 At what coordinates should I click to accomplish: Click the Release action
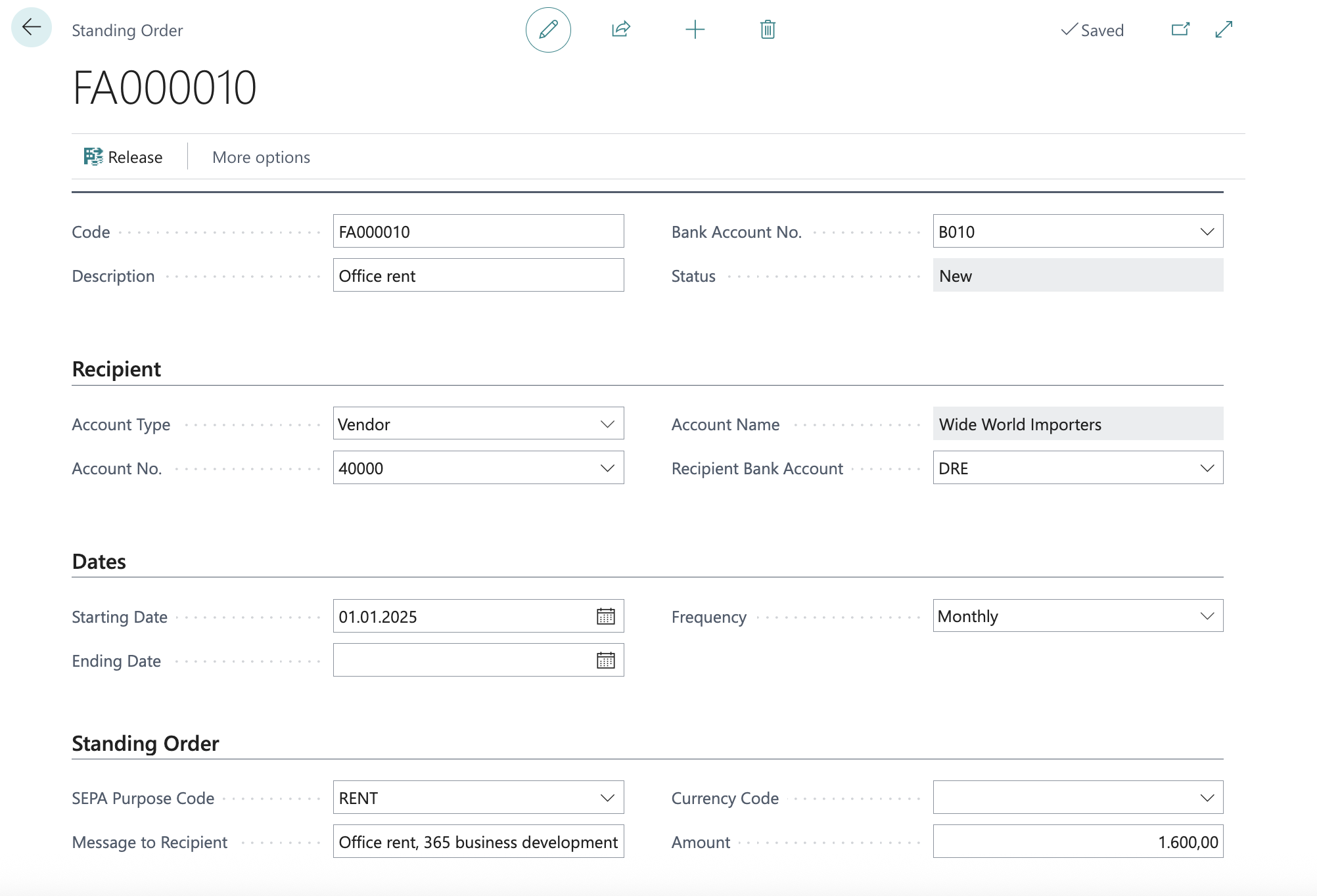click(124, 157)
